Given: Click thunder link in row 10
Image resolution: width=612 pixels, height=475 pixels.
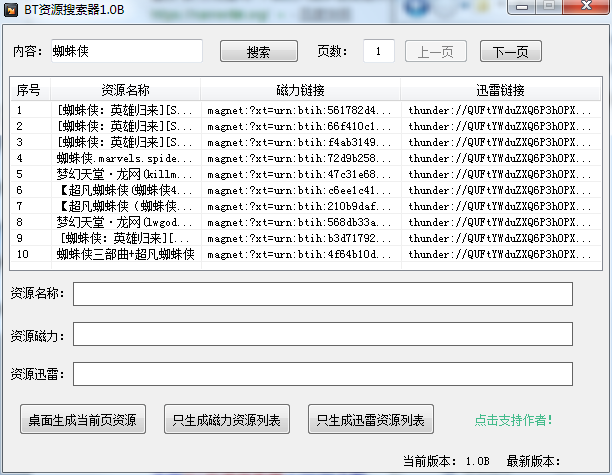Looking at the screenshot, I should [500, 254].
